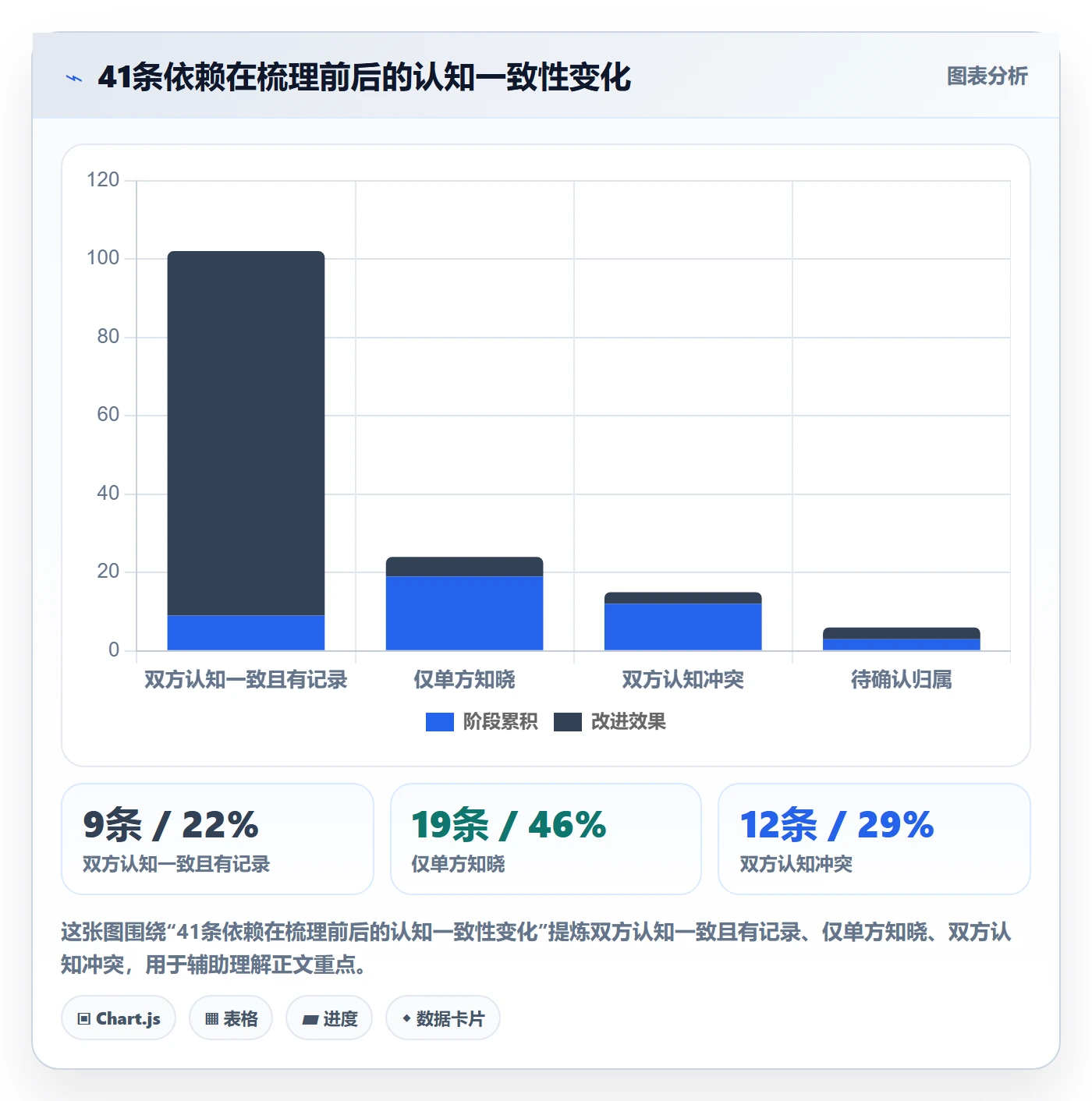Click the x-axis label 双方认知冲突
Image resolution: width=1092 pixels, height=1101 pixels.
(682, 680)
